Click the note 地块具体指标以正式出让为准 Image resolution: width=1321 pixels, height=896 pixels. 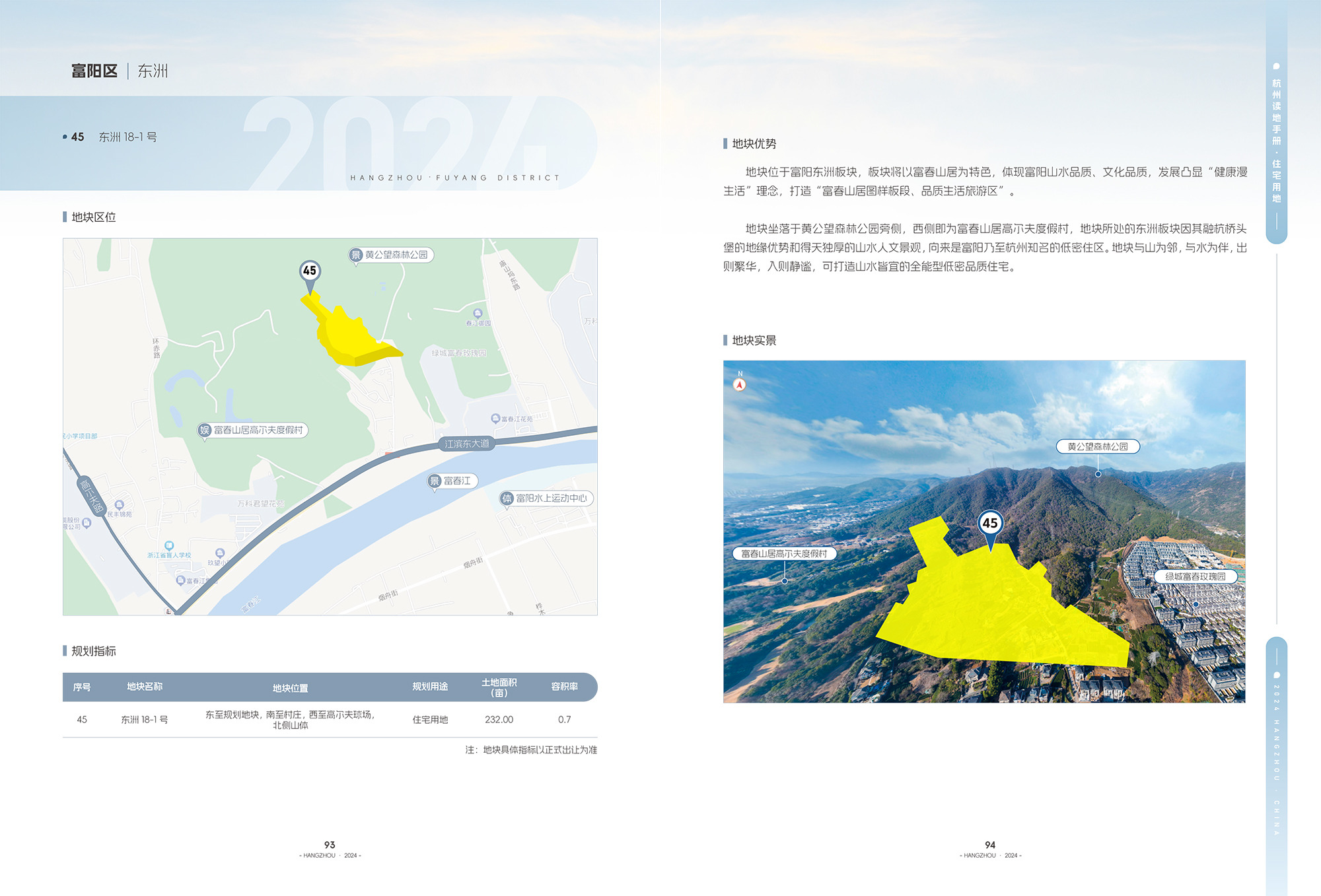point(531,750)
